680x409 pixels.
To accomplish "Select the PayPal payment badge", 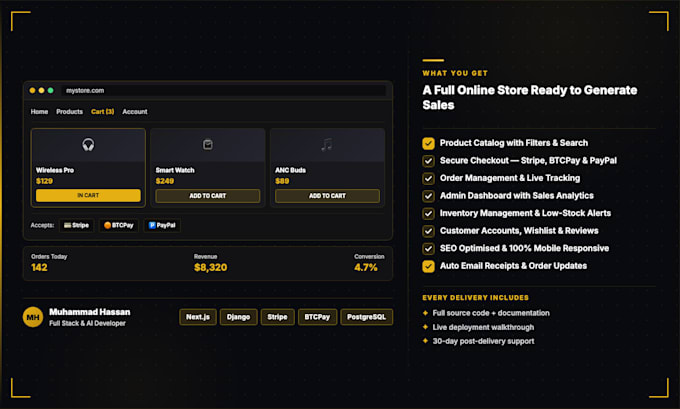I will (x=162, y=225).
